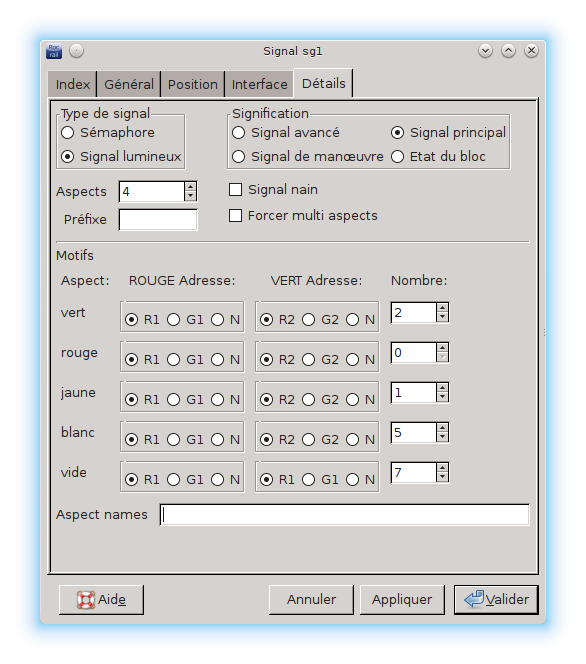
Task: Click the Appliquer button
Action: click(x=402, y=600)
